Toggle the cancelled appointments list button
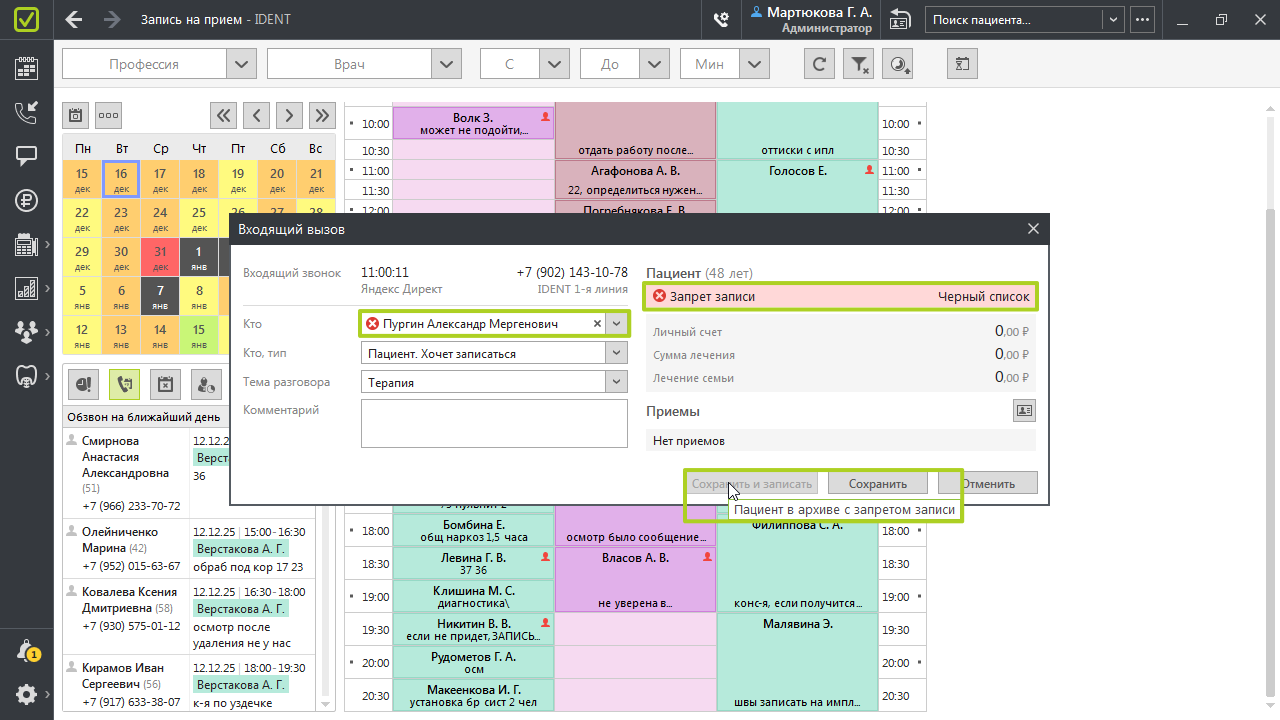Image resolution: width=1280 pixels, height=720 pixels. point(165,383)
